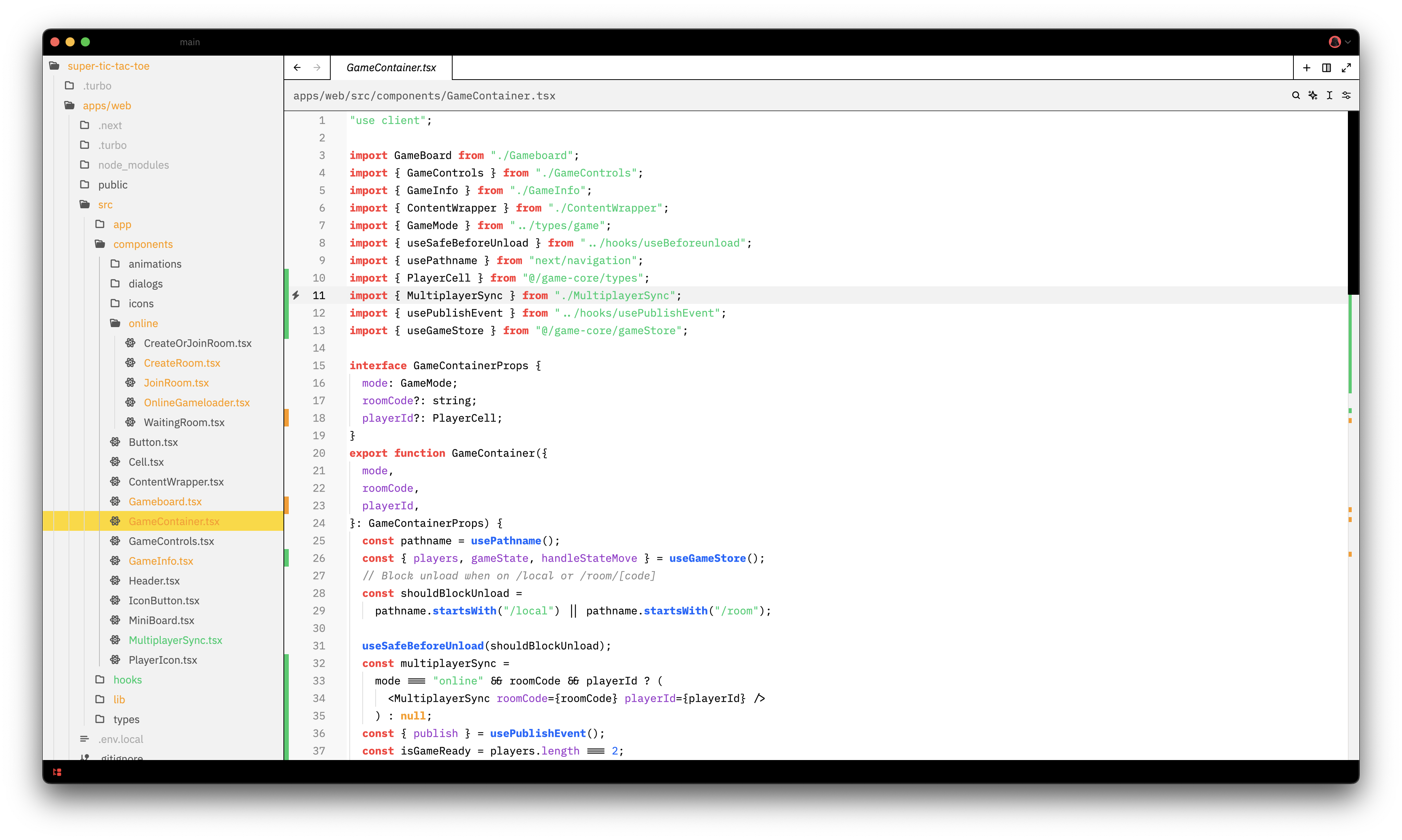Navigate forward with the right arrow
Screen dimensions: 1402x840
click(317, 67)
